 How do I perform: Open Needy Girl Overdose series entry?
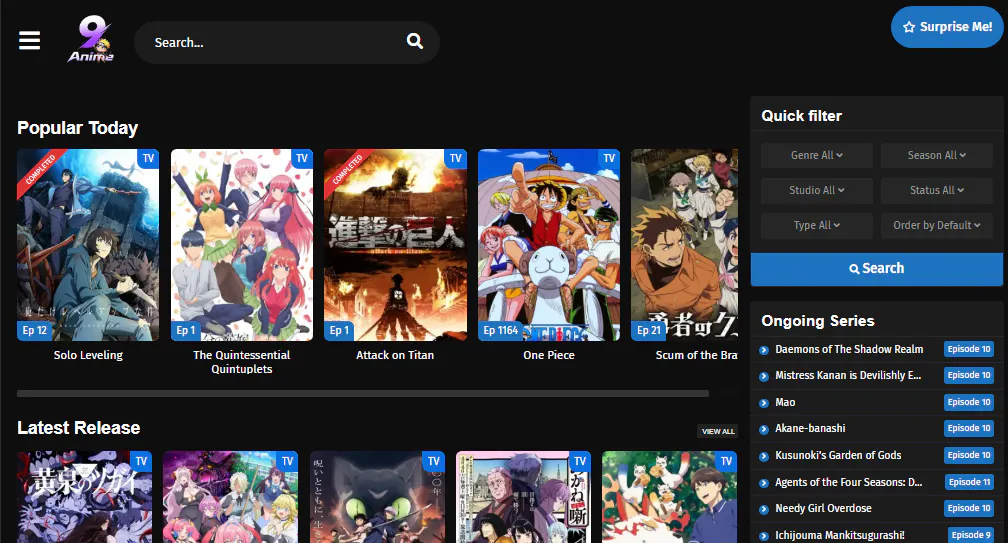(x=824, y=508)
